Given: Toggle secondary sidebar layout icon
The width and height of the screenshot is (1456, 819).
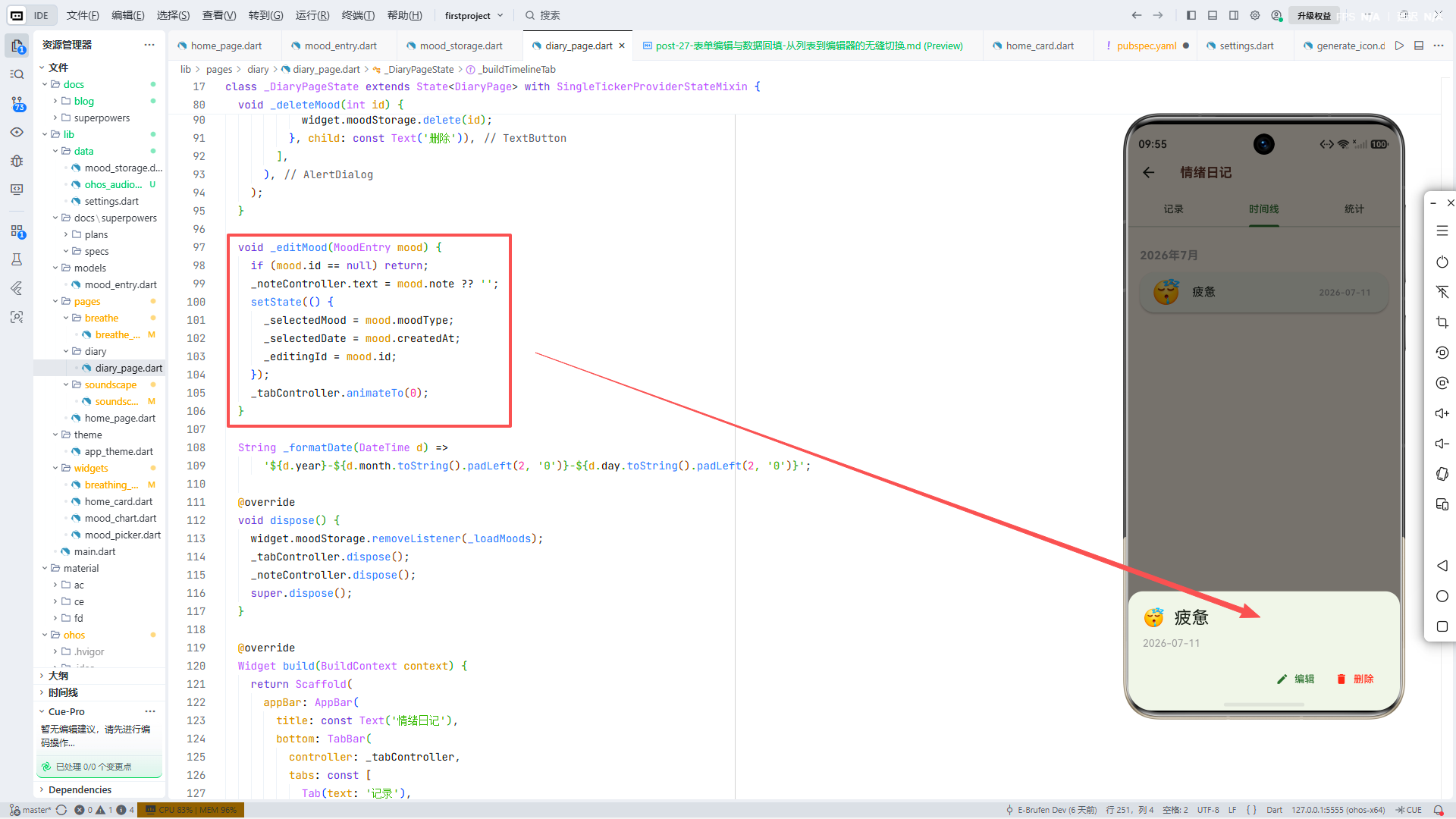Looking at the screenshot, I should tap(1234, 15).
